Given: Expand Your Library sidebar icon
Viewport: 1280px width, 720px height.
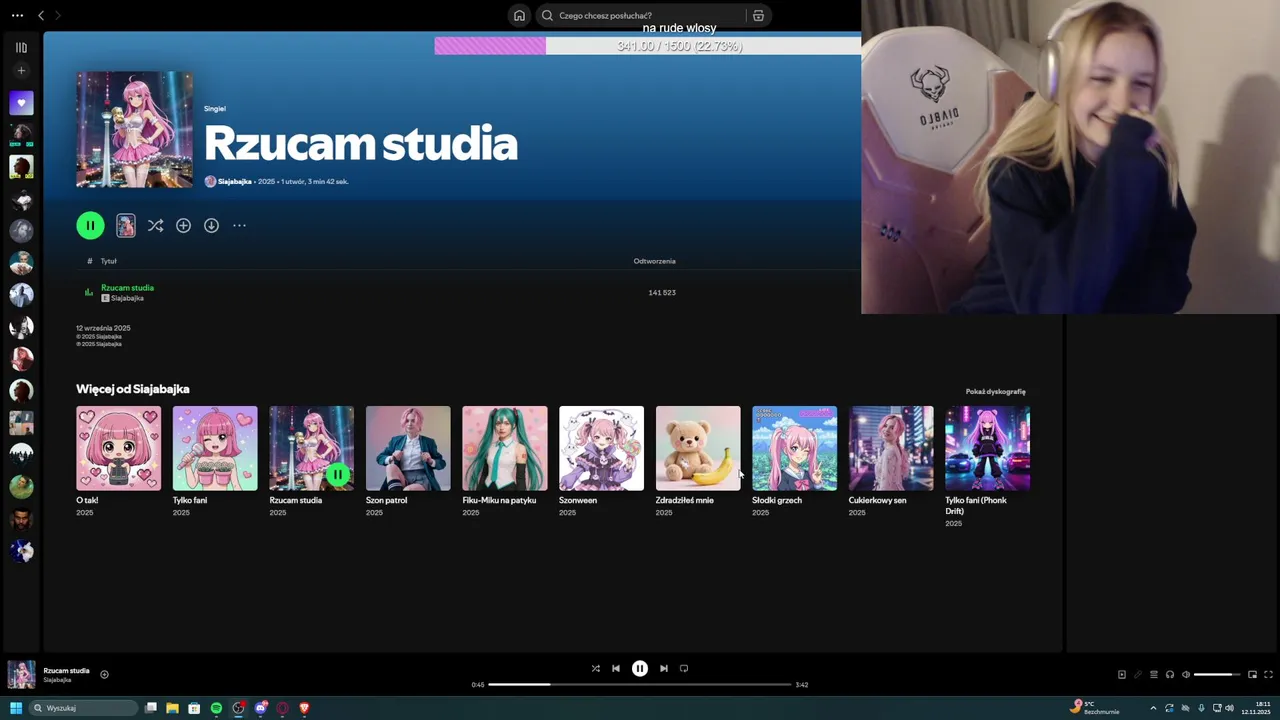Looking at the screenshot, I should [x=21, y=47].
